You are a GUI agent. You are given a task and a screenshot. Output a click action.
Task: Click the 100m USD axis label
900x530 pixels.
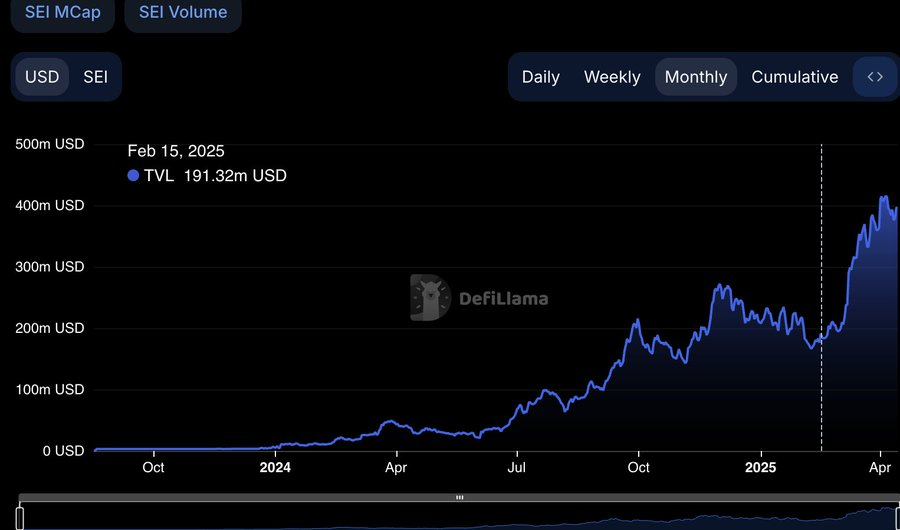click(x=50, y=390)
